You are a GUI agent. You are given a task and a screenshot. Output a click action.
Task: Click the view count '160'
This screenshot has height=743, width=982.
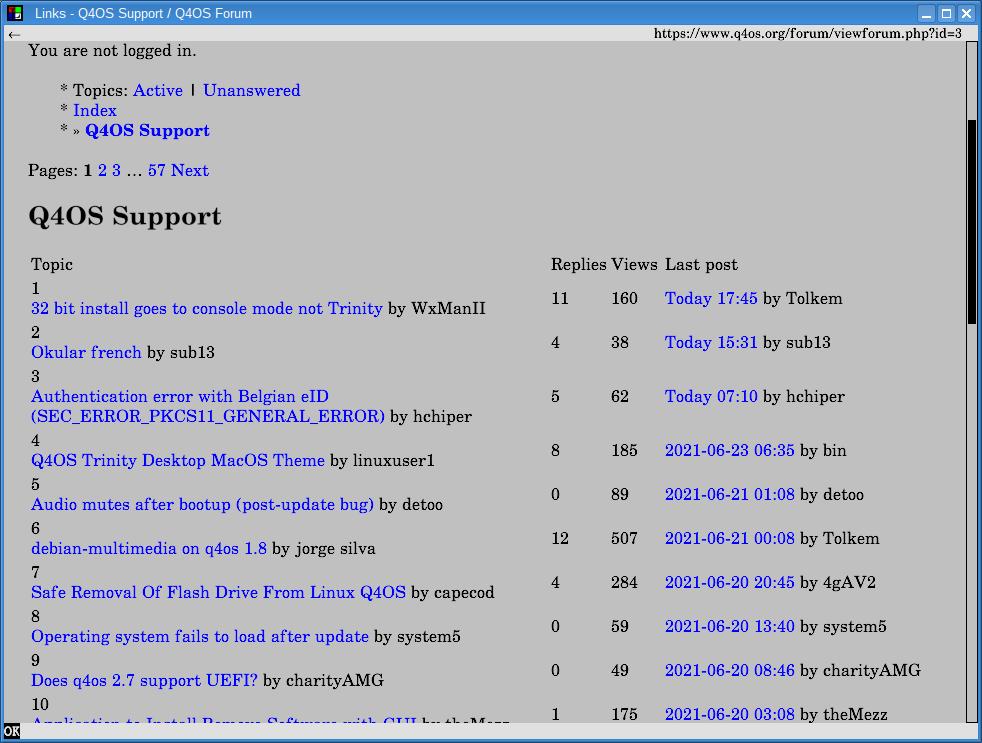click(624, 298)
